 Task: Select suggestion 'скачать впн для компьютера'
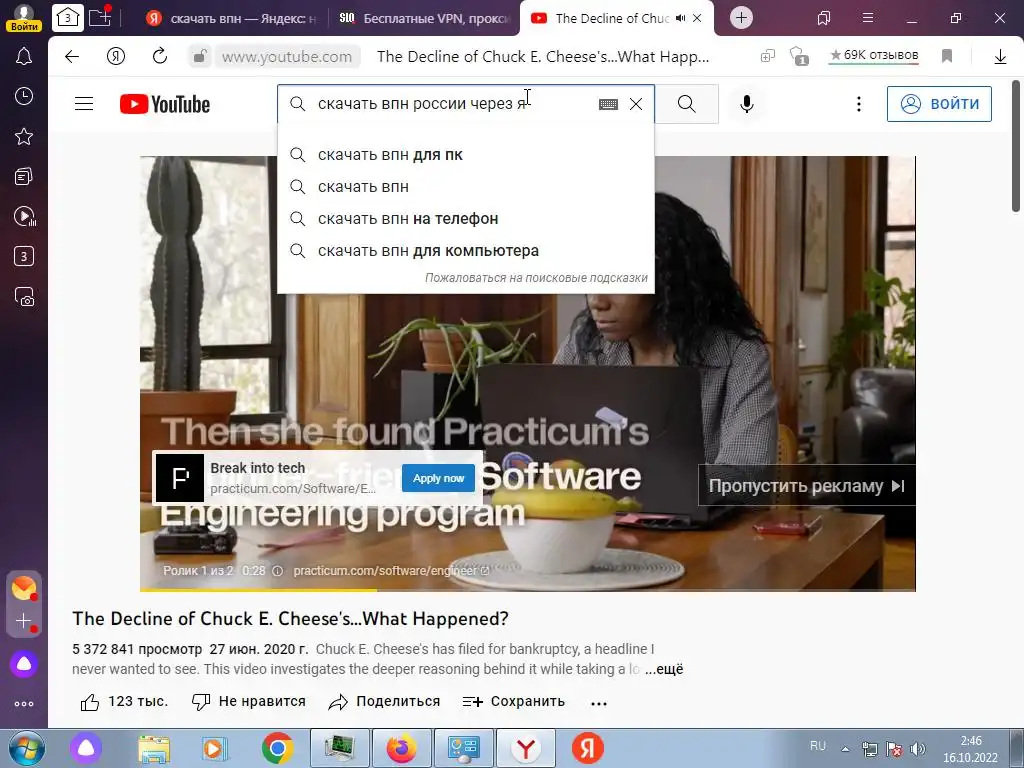(x=466, y=251)
